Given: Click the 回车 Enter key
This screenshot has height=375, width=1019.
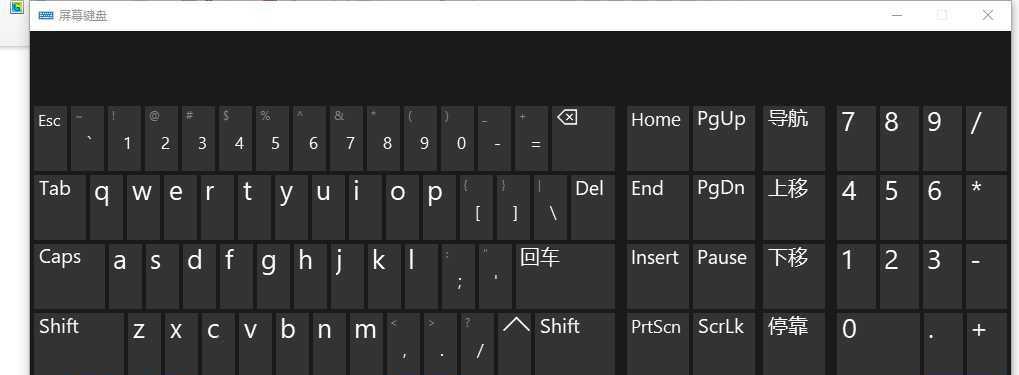Looking at the screenshot, I should point(565,276).
